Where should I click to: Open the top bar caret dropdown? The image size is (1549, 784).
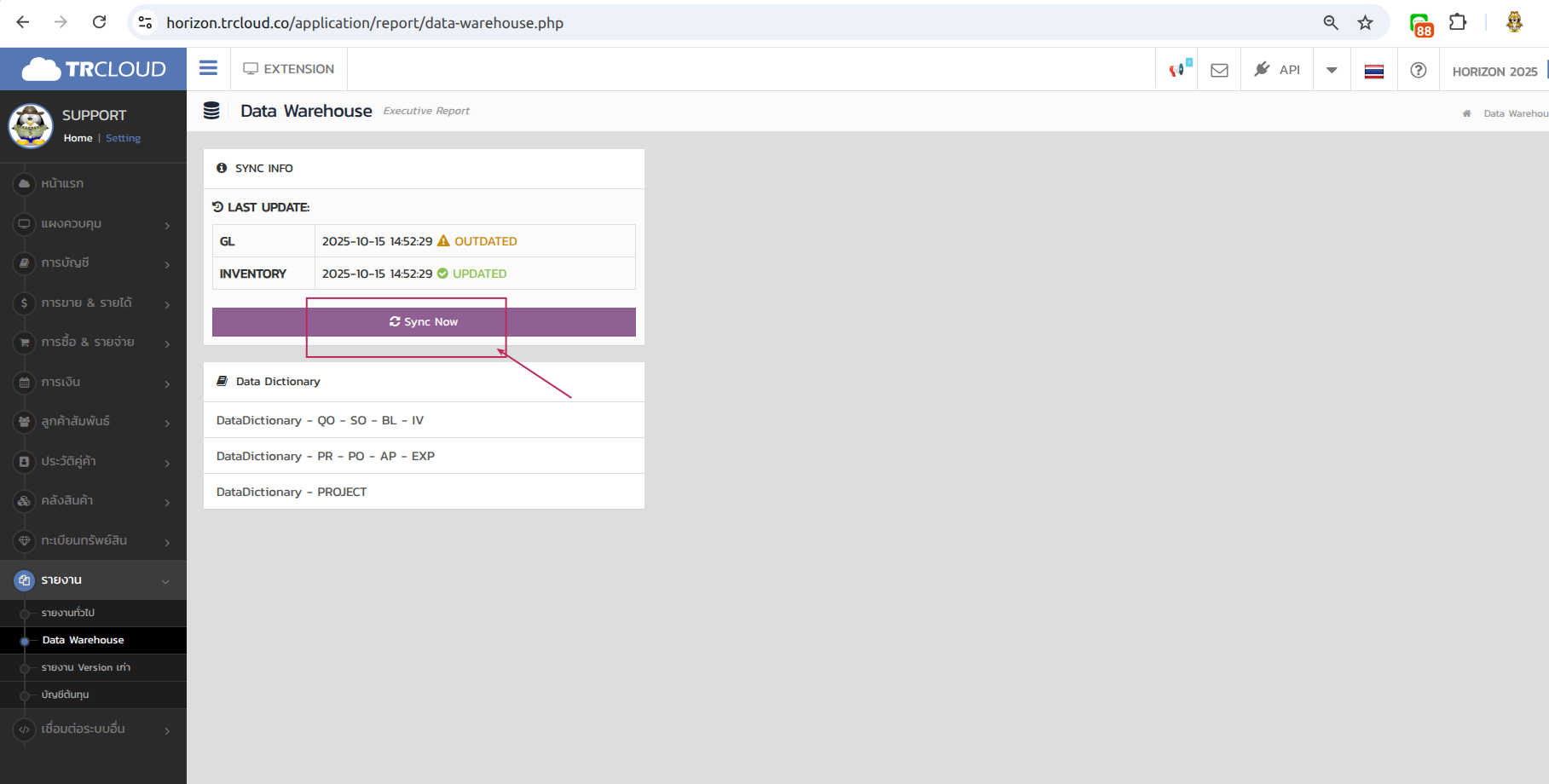1332,70
